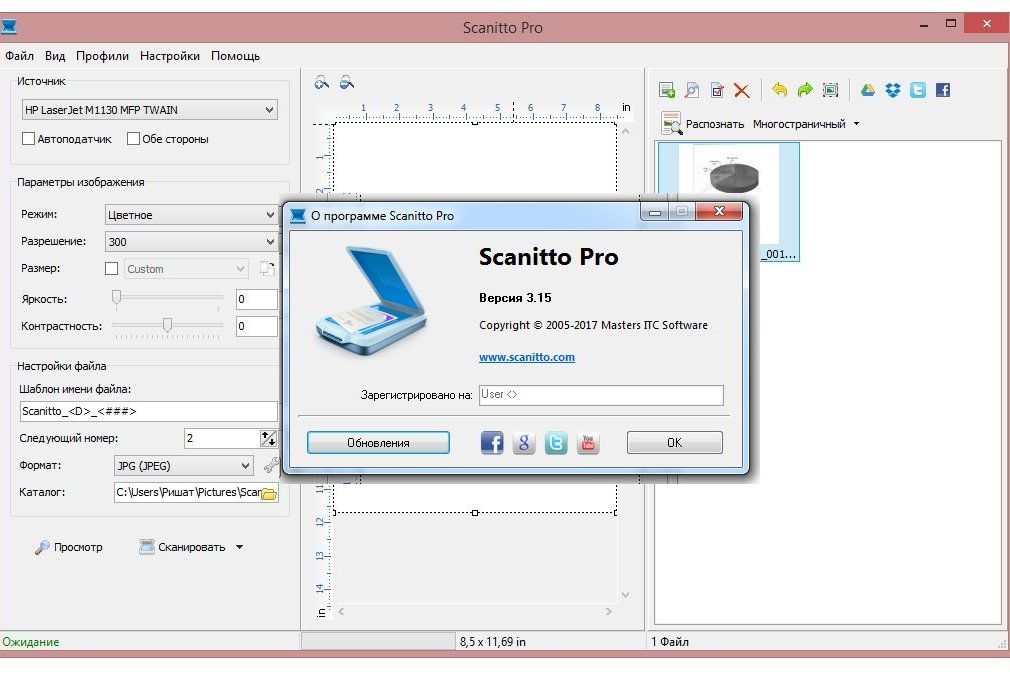This screenshot has width=1010, height=677.
Task: Click the Яркость slider handle
Action: (117, 297)
